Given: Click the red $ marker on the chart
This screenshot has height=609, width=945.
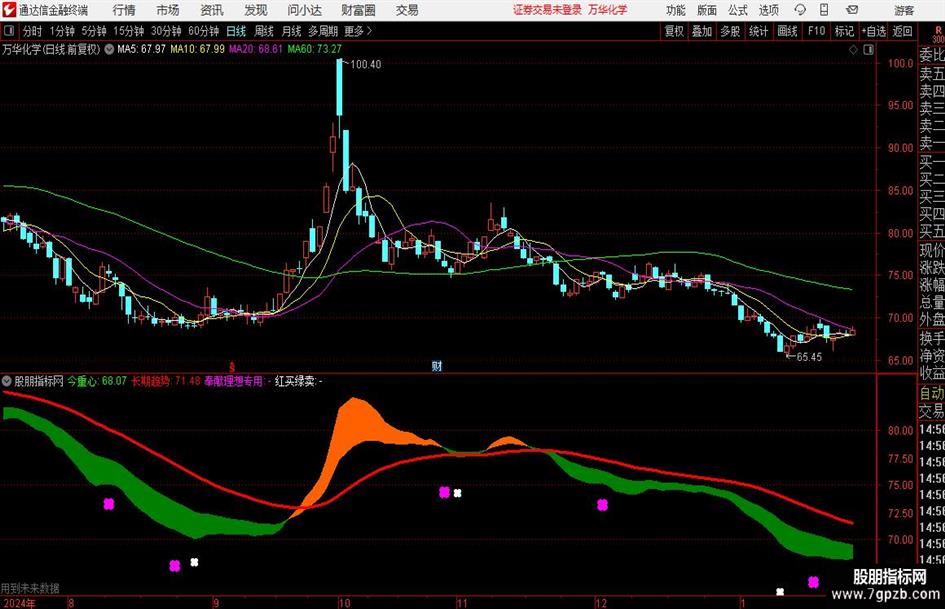Looking at the screenshot, I should (x=232, y=367).
